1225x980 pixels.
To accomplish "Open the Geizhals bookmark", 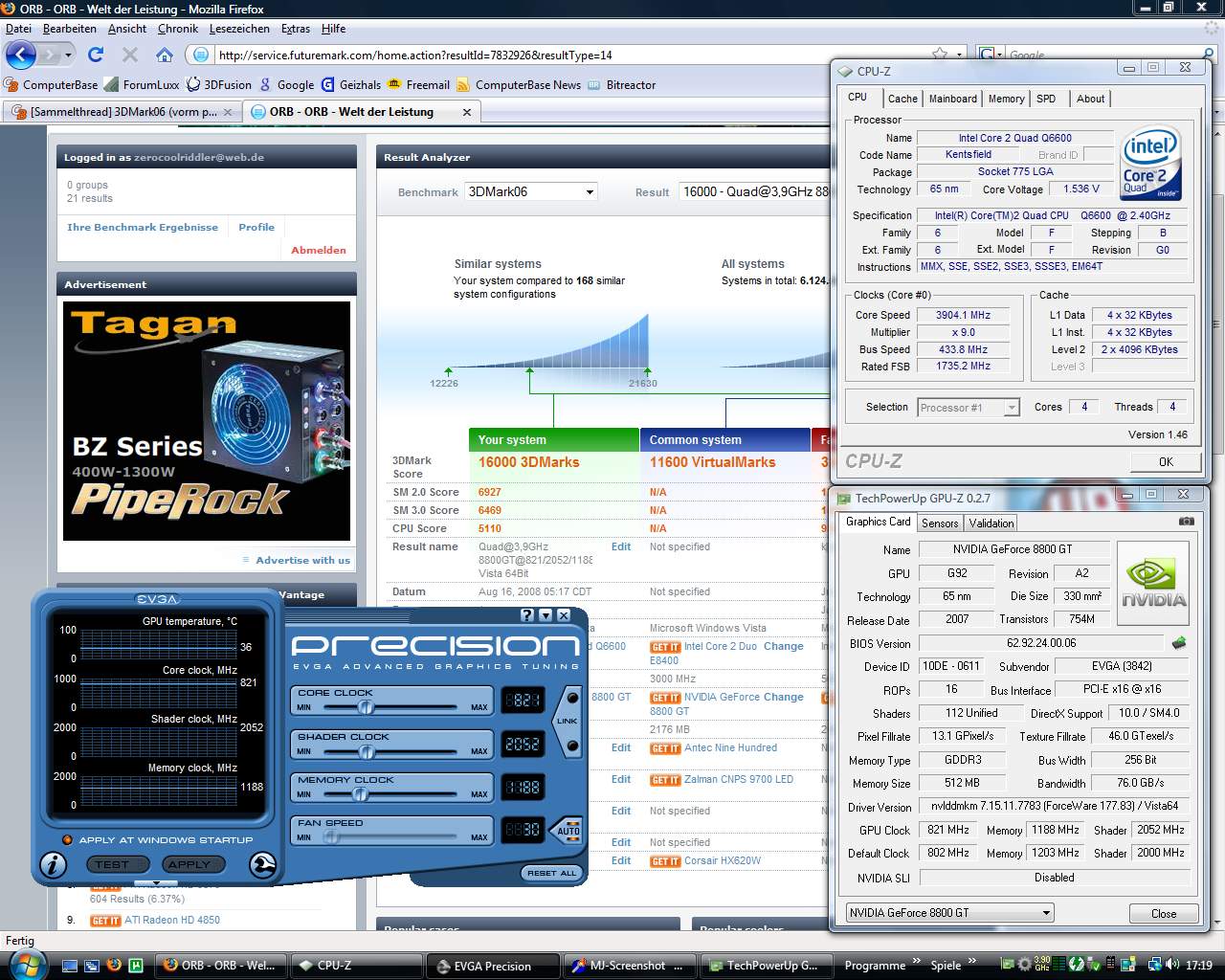I will [x=351, y=84].
